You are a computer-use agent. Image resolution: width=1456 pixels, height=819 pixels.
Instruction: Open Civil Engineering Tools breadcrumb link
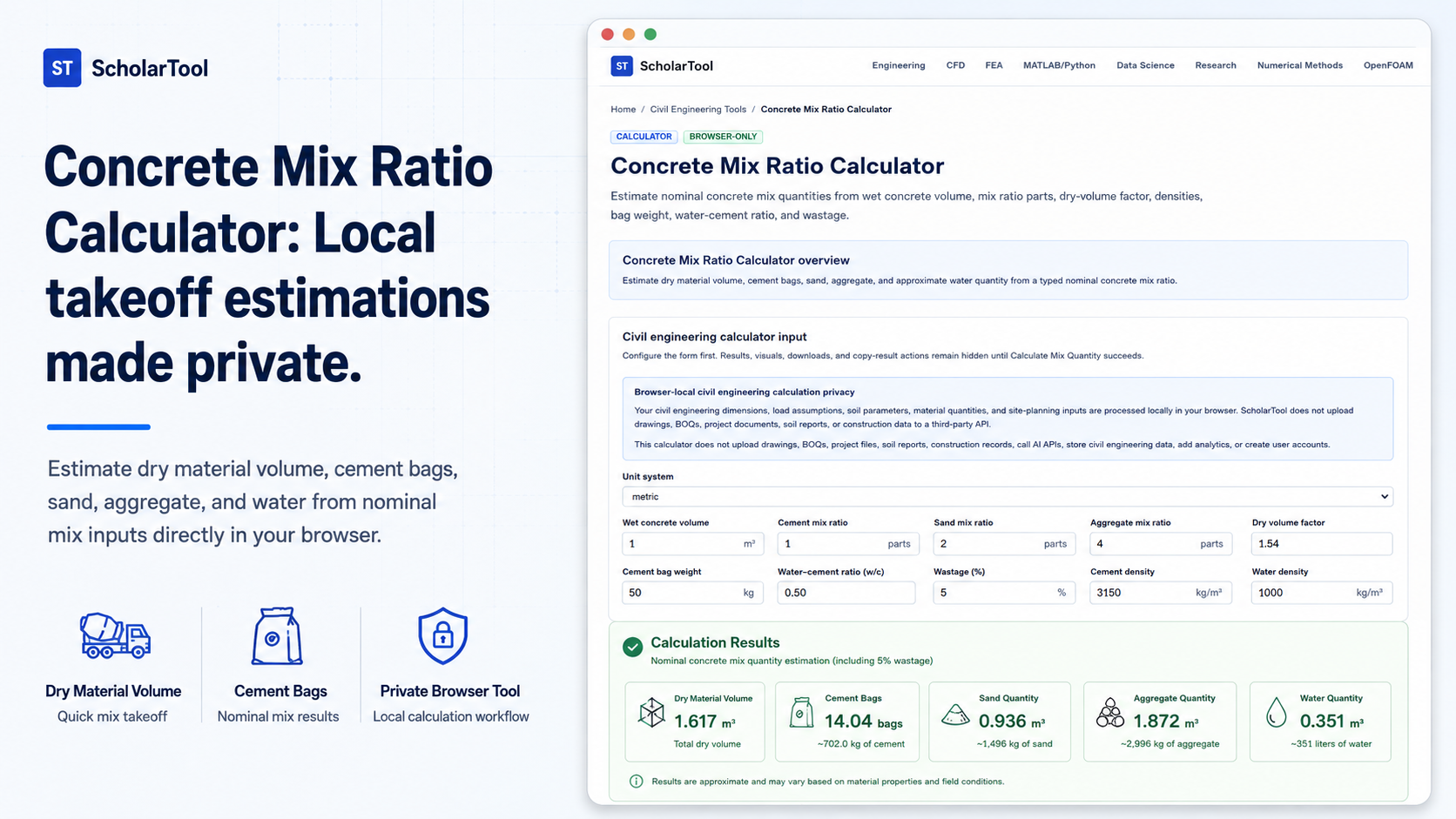698,110
